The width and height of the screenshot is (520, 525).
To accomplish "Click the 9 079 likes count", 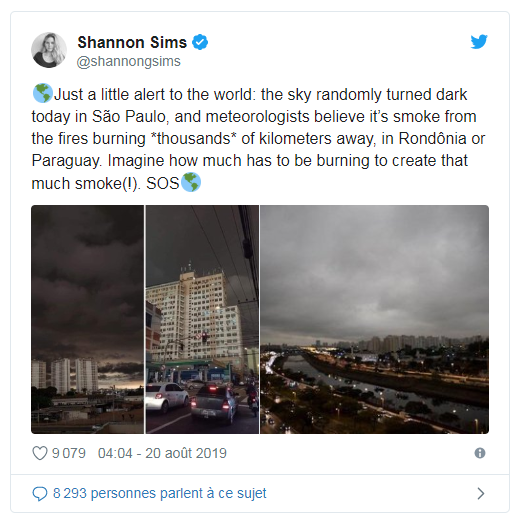I will tap(69, 453).
